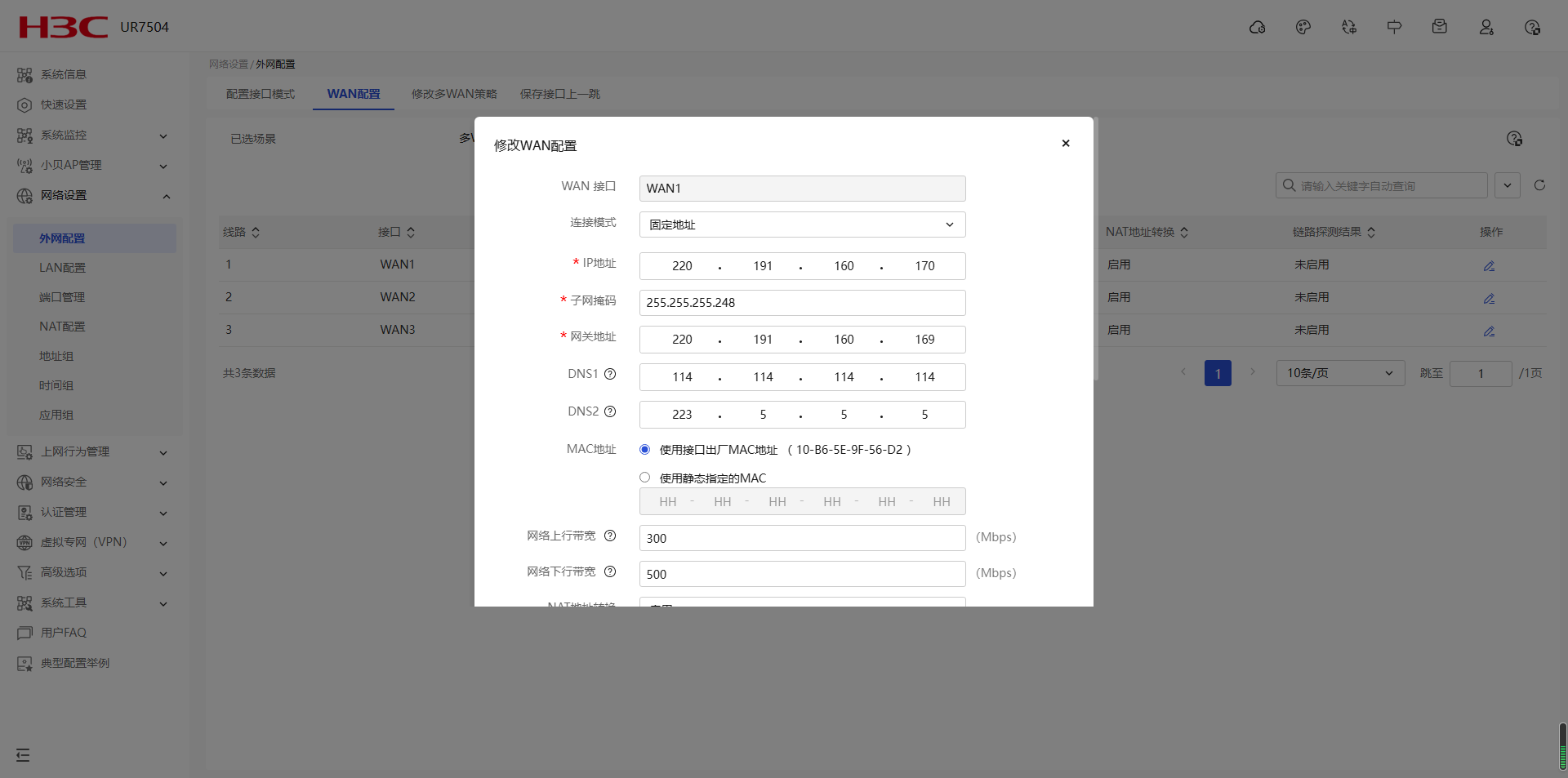
Task: Sort by 线路 column arrows
Action: (256, 232)
